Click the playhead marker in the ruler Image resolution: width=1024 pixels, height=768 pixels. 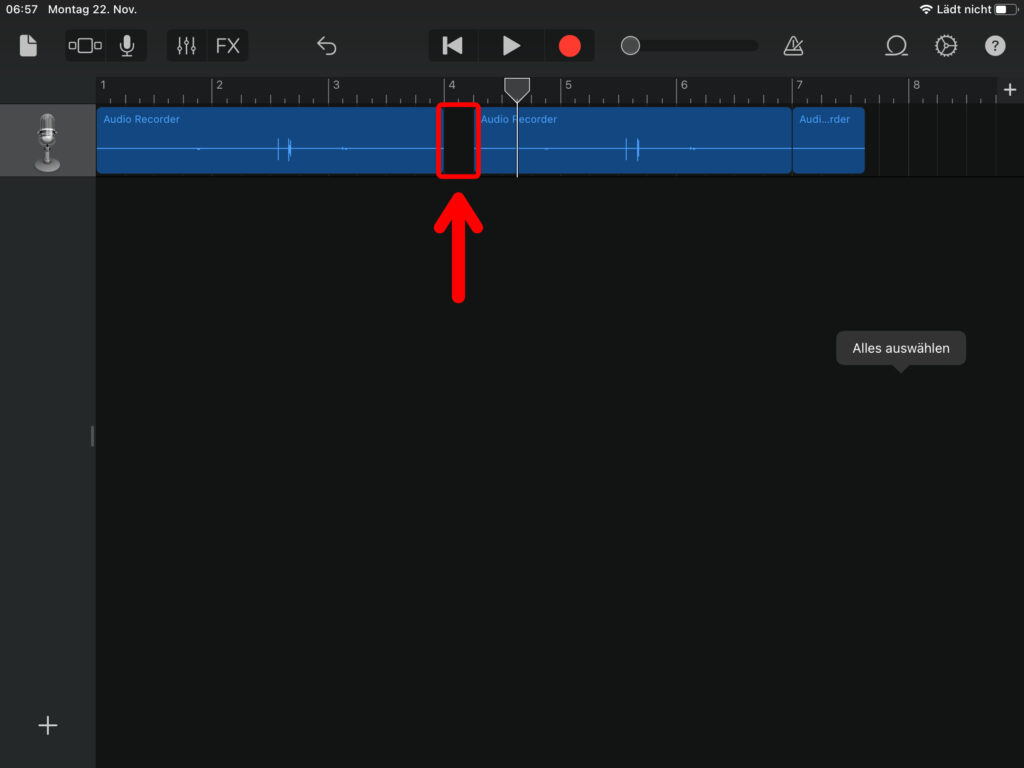click(517, 90)
